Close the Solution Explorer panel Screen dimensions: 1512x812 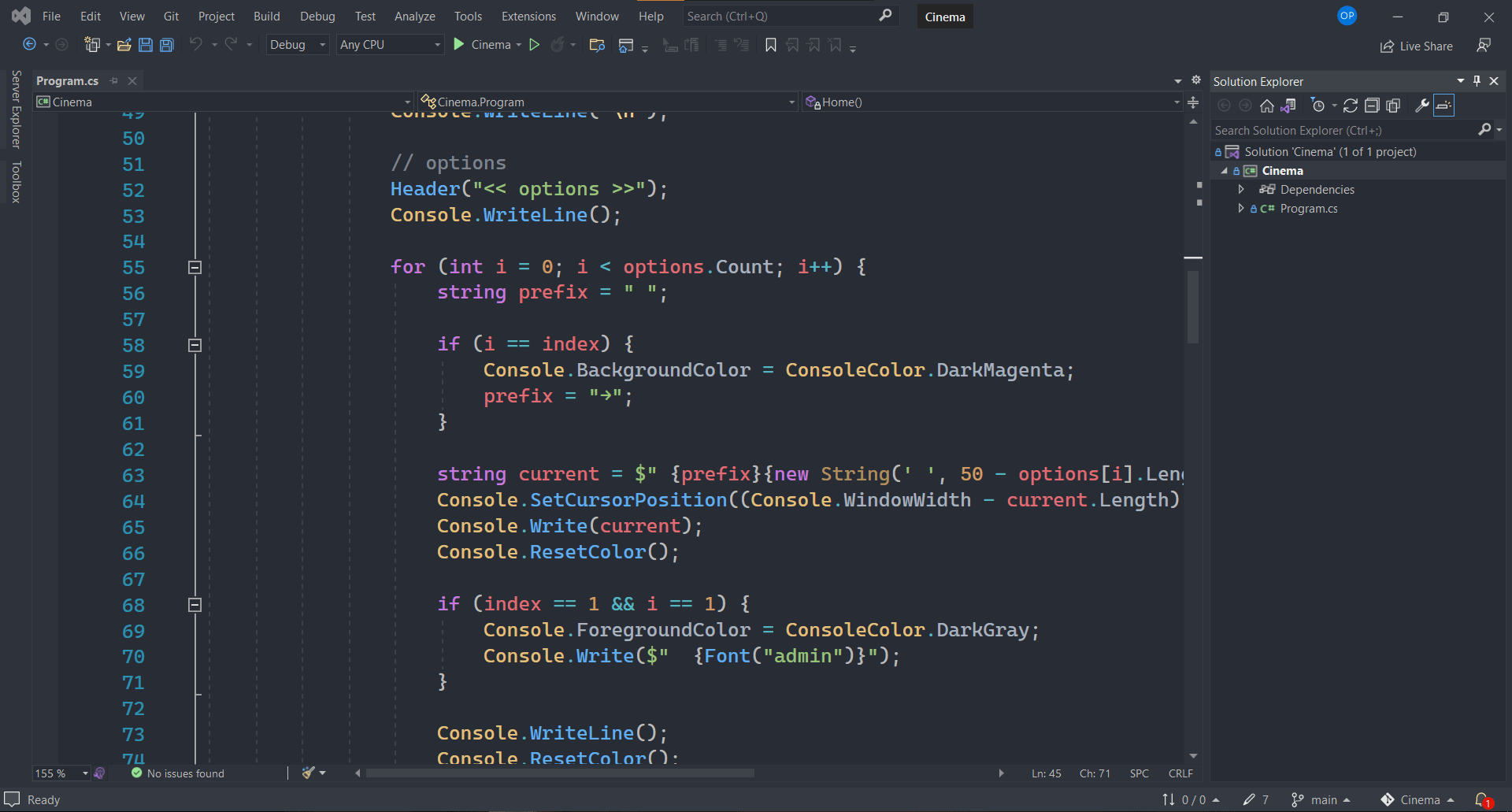(1494, 81)
